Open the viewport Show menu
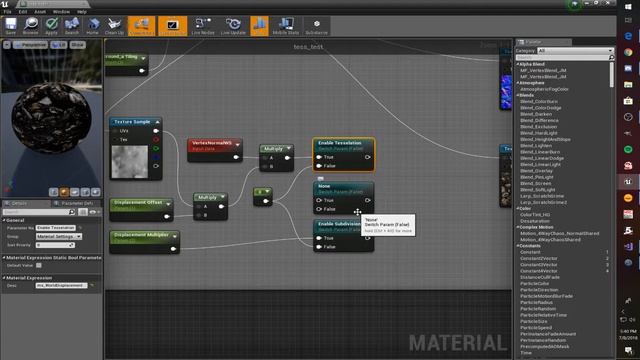The image size is (640, 360). pos(78,44)
